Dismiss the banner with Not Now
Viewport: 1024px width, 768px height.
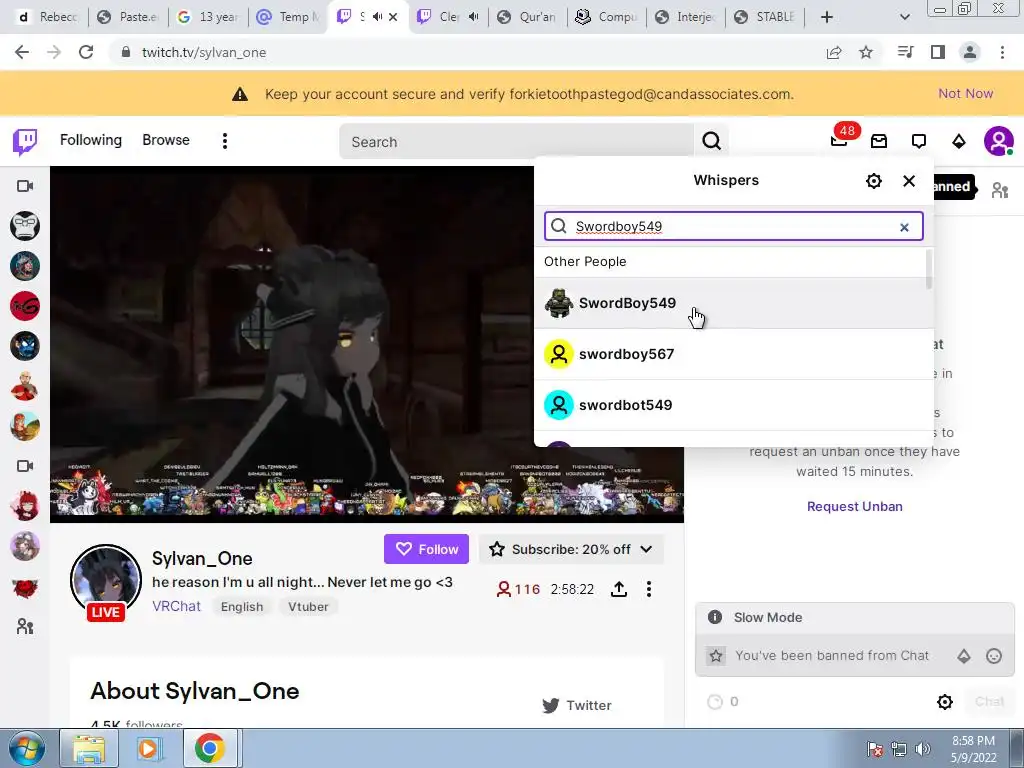pyautogui.click(x=965, y=93)
